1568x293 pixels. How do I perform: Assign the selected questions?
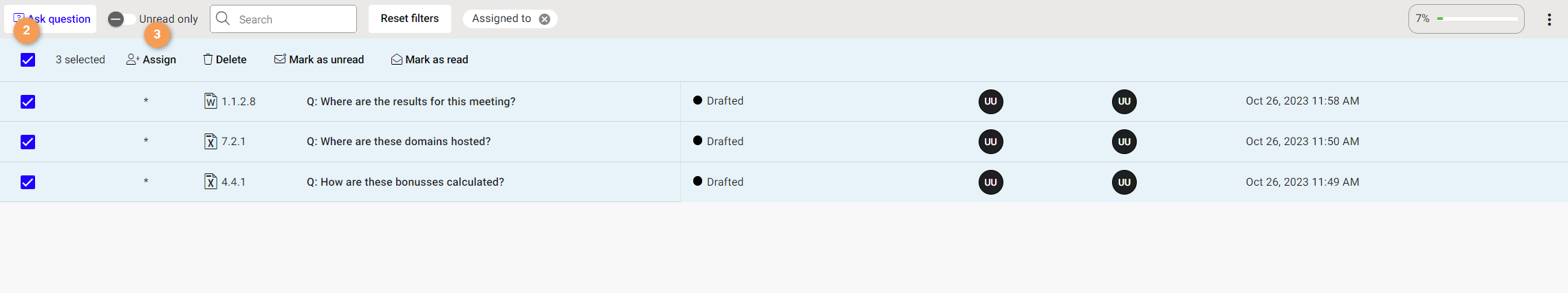(151, 60)
